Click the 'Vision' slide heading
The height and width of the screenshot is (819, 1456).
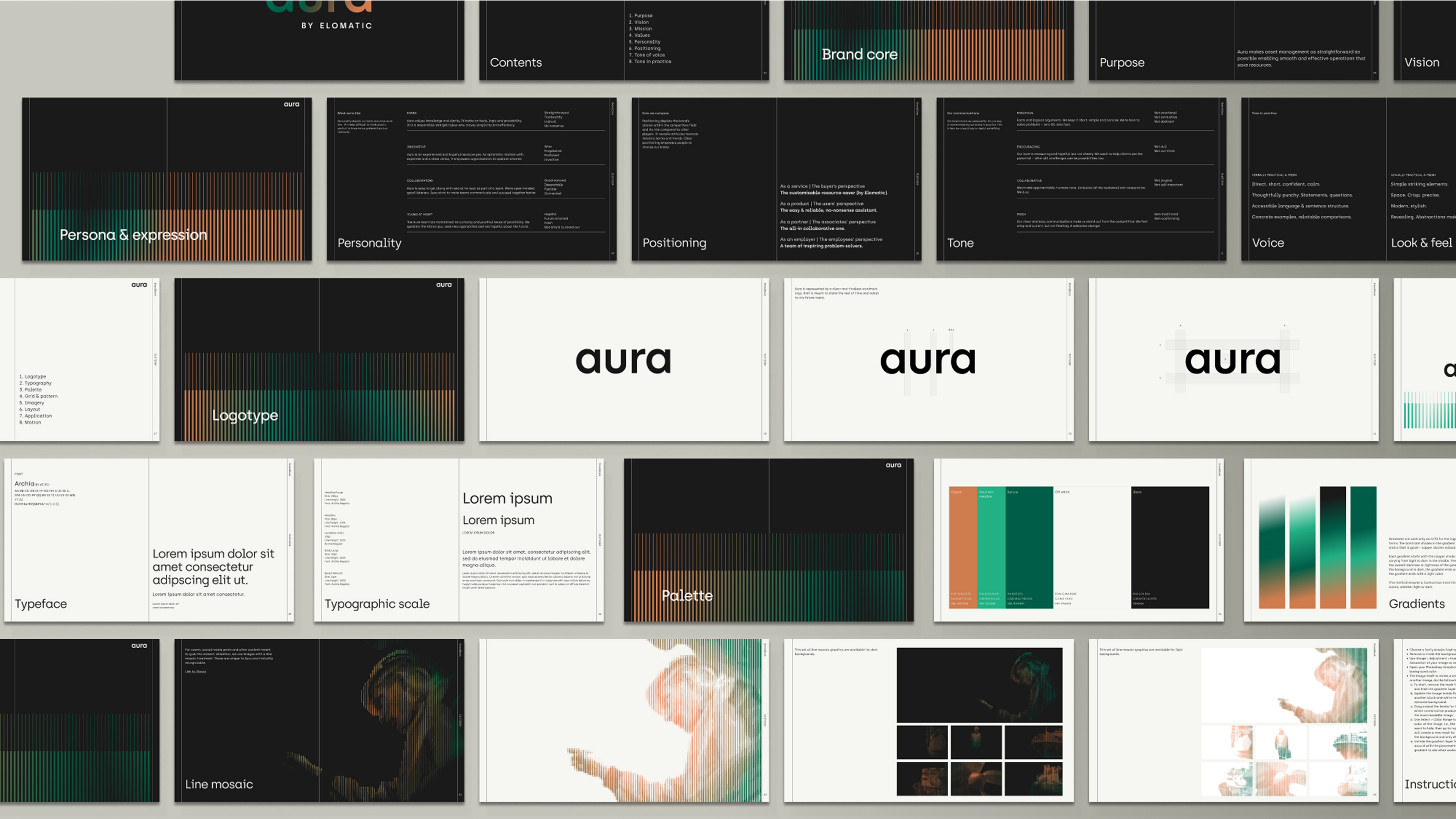tap(1422, 62)
